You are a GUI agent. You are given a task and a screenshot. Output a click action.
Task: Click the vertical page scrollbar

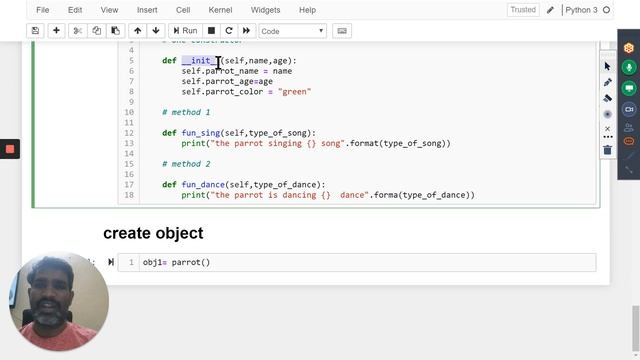pyautogui.click(x=636, y=328)
